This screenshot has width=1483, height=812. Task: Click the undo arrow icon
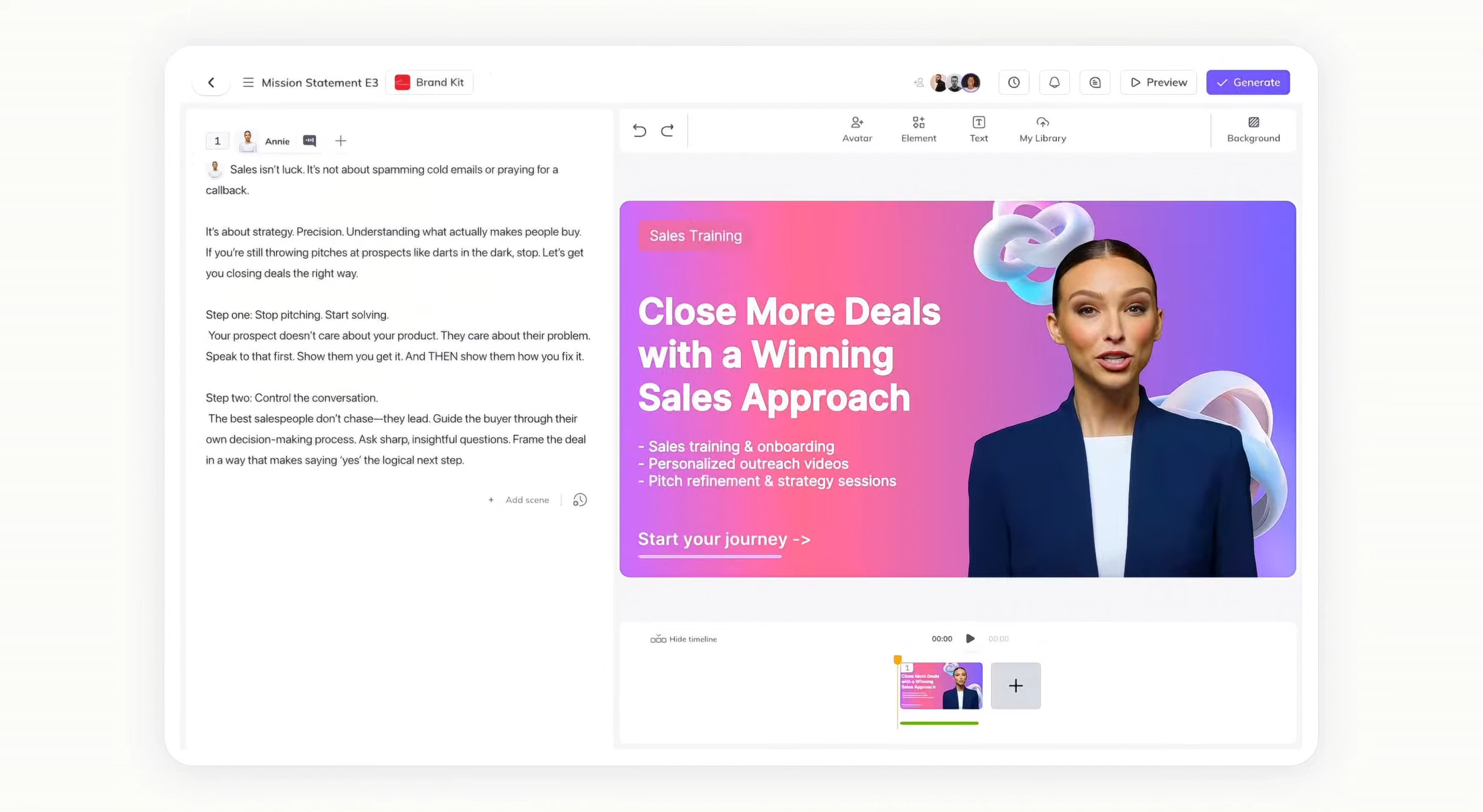pos(639,130)
